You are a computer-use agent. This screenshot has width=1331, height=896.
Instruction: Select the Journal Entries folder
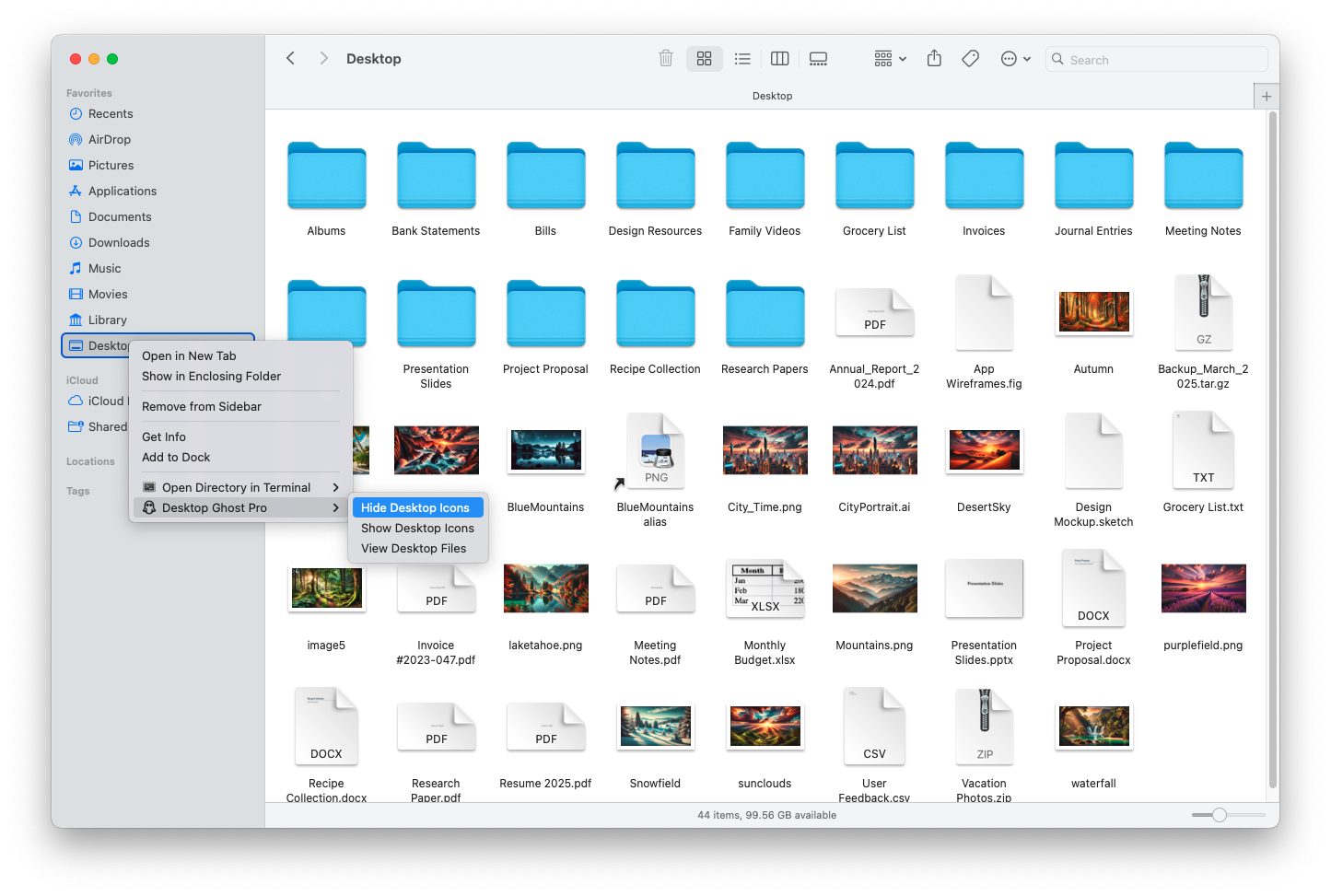coord(1093,189)
